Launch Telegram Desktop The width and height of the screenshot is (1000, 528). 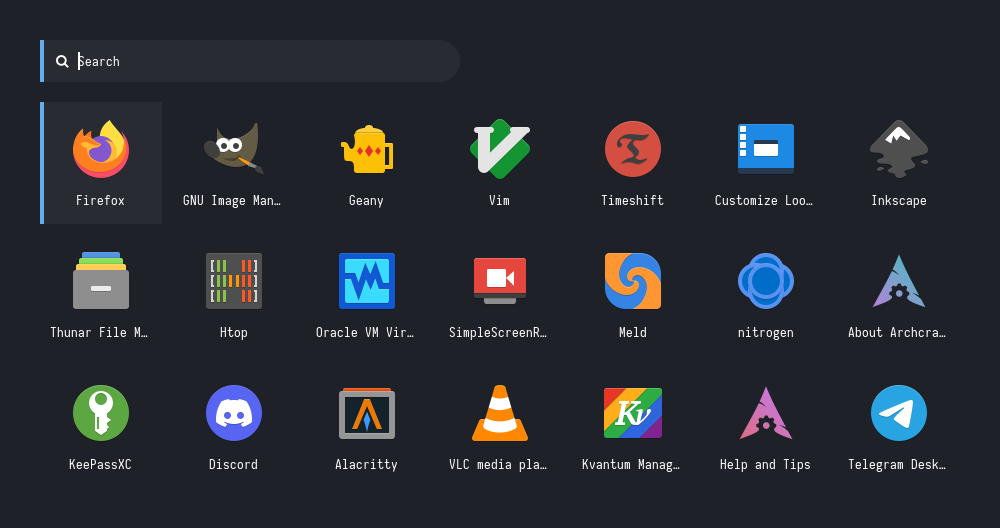[x=898, y=414]
